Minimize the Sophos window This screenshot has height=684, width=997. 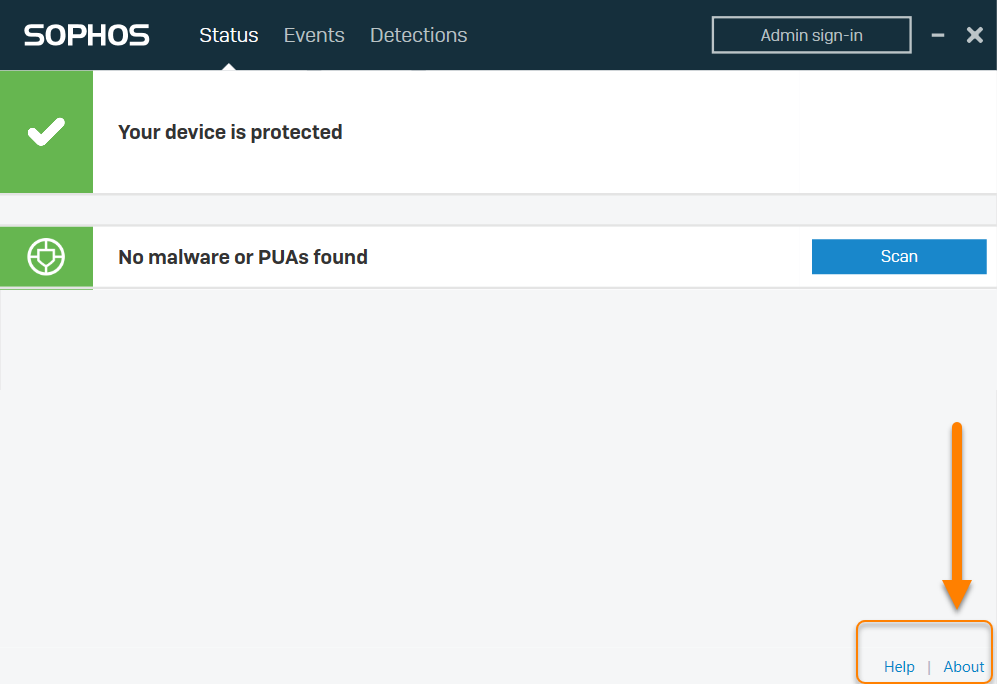(938, 35)
